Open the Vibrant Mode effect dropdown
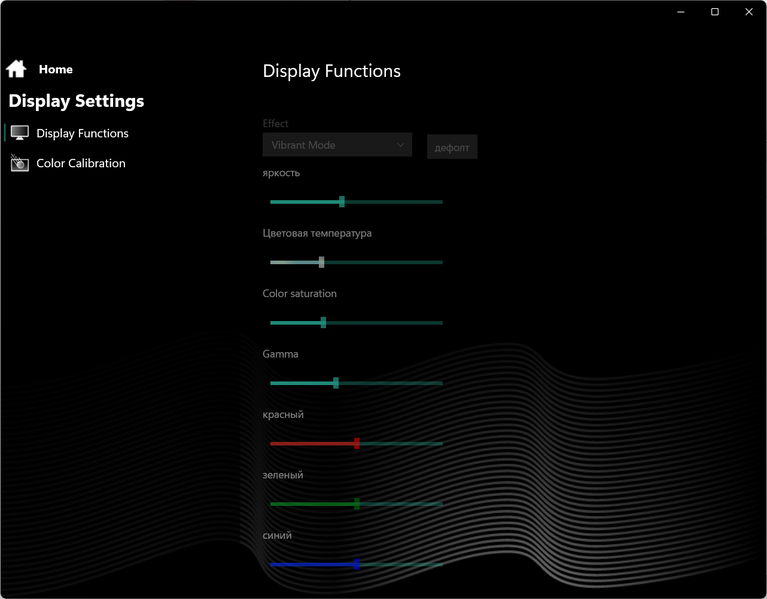 pos(337,145)
